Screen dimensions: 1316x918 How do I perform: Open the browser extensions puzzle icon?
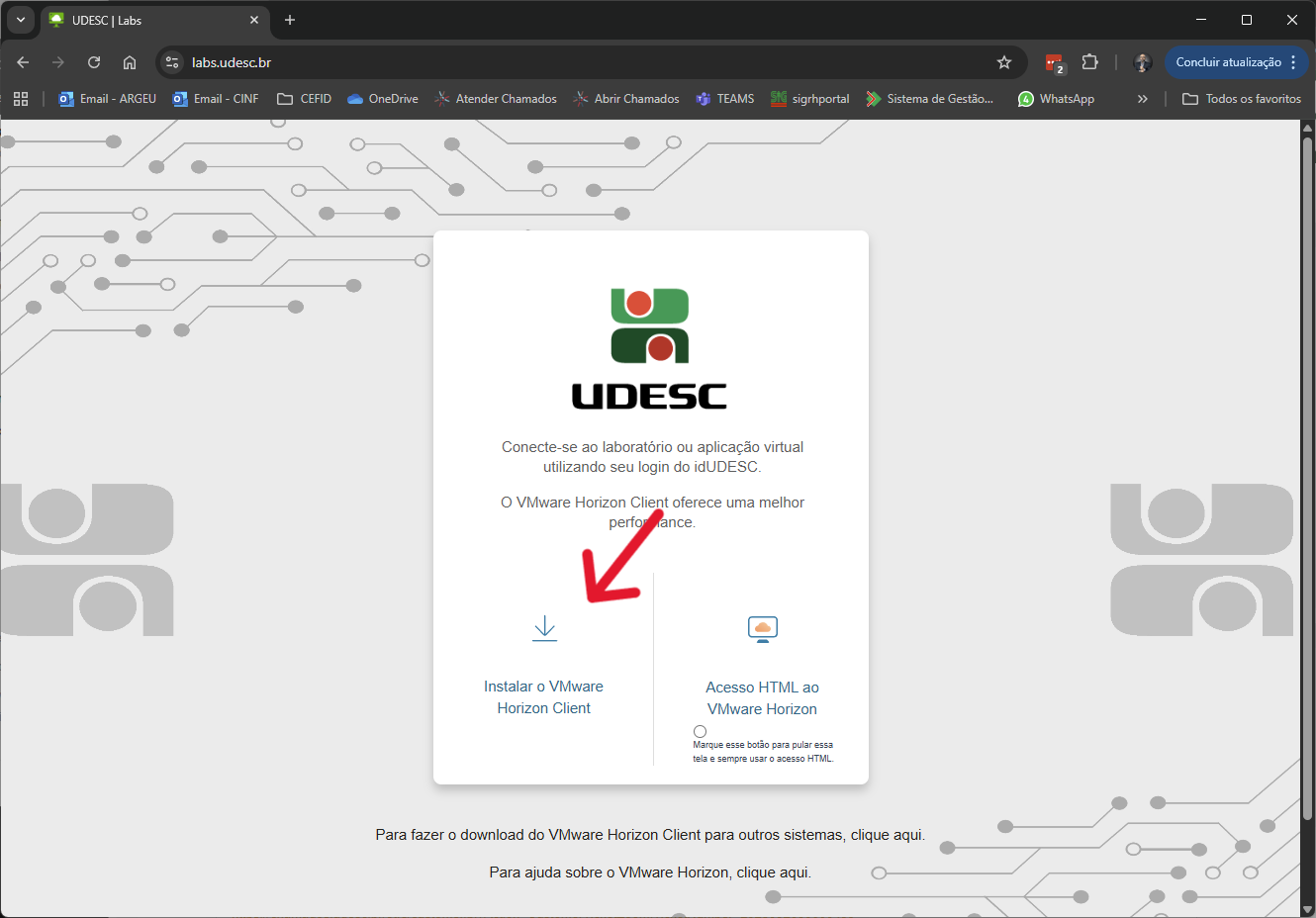click(x=1089, y=62)
